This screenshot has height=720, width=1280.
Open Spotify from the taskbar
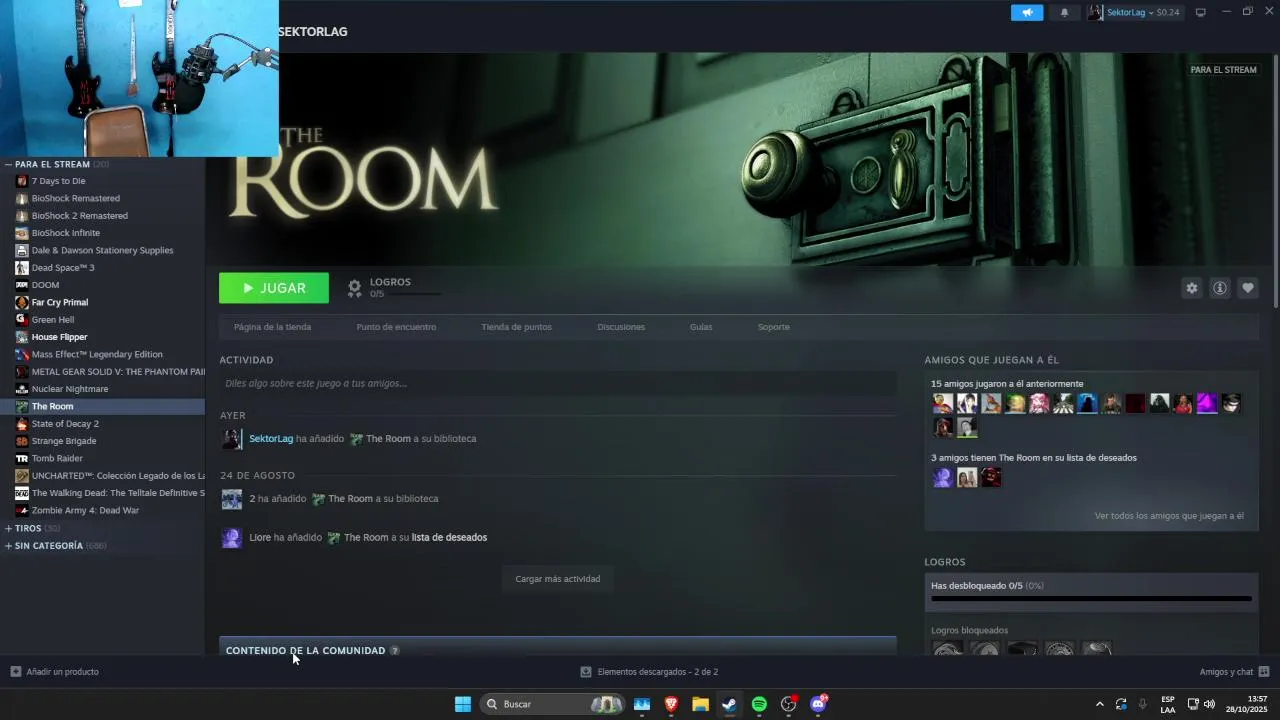[x=759, y=704]
